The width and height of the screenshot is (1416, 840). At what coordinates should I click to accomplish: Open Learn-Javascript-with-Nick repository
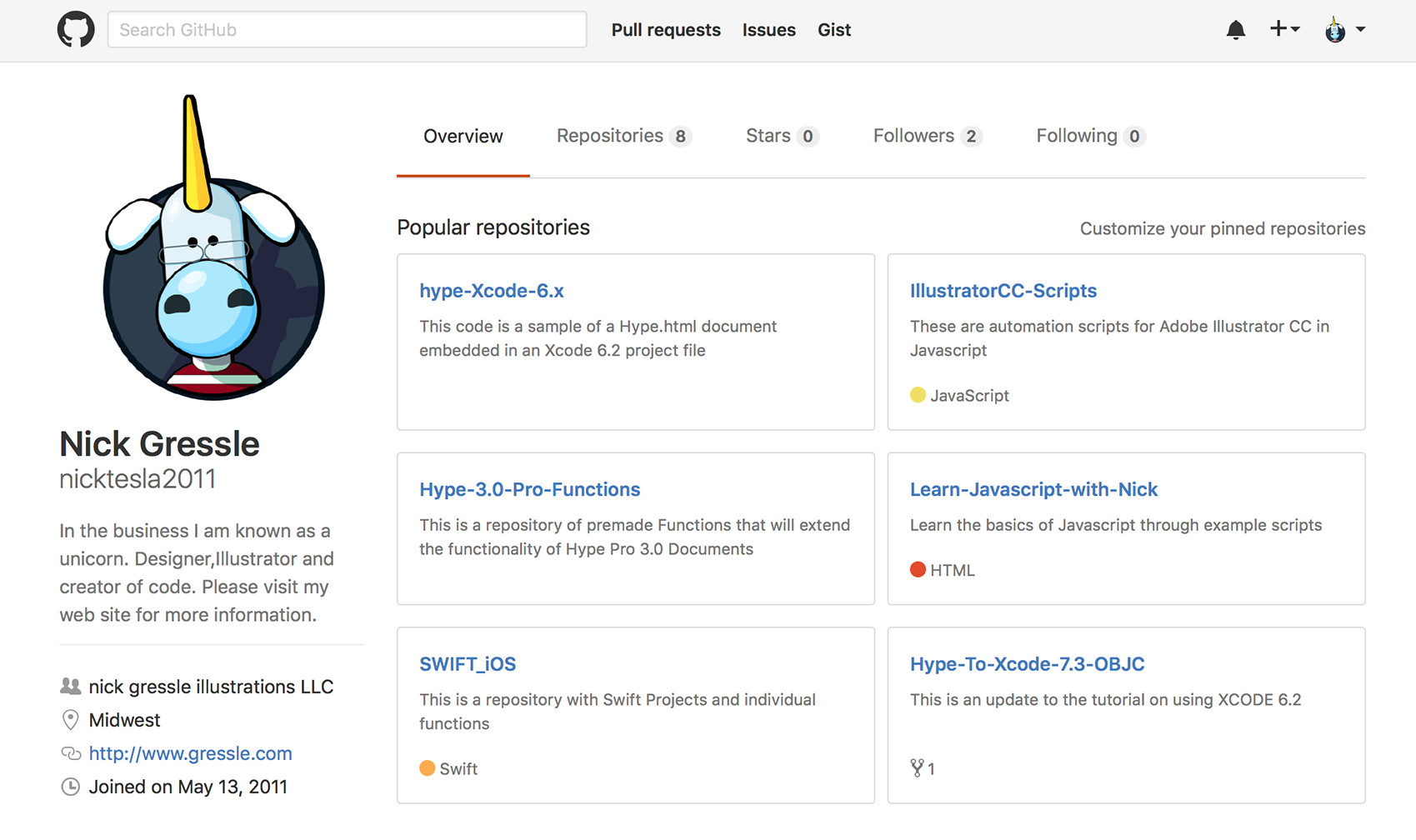[1033, 489]
